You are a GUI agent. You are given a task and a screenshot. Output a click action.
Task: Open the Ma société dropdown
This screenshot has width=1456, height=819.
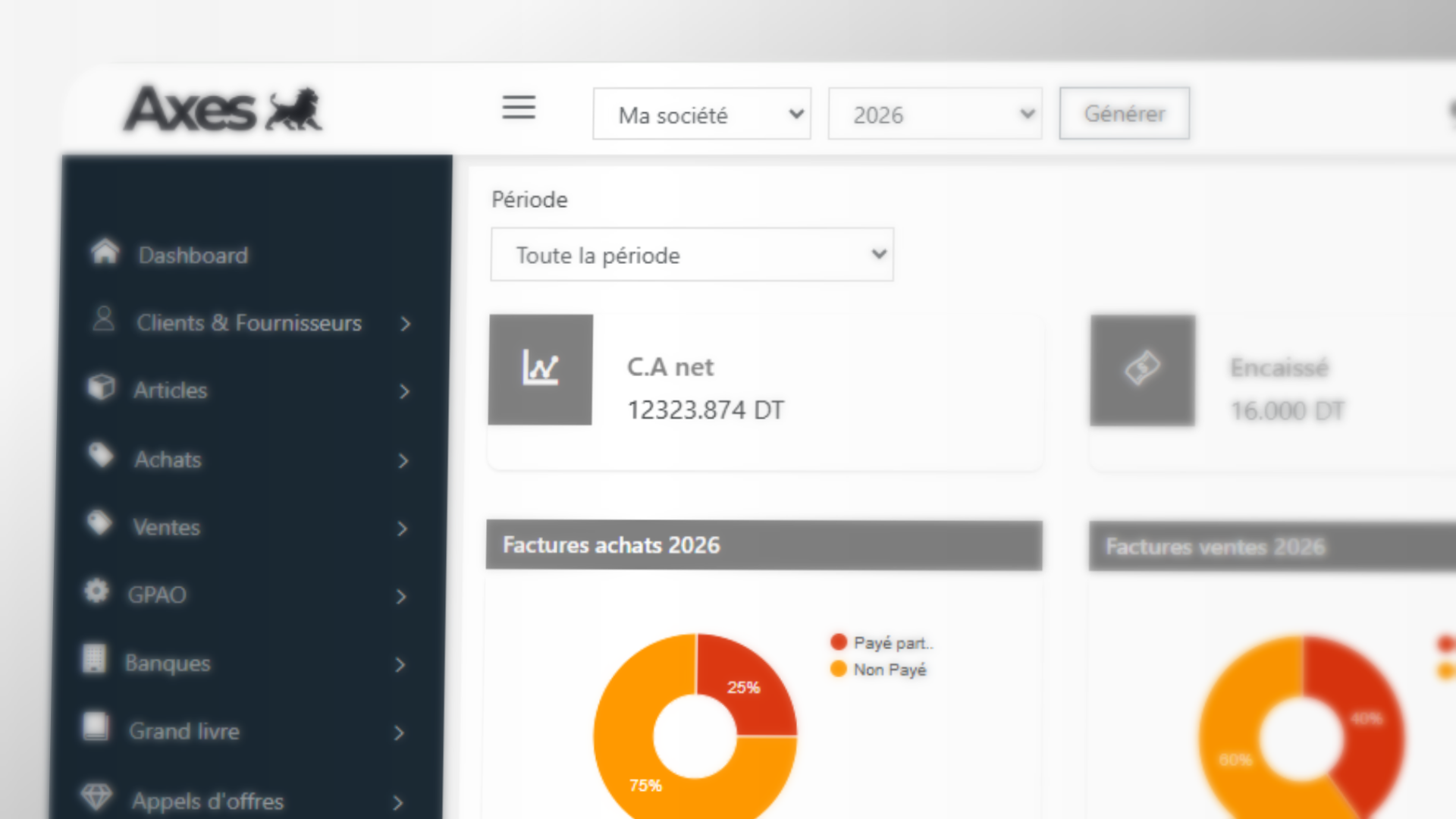pos(701,114)
